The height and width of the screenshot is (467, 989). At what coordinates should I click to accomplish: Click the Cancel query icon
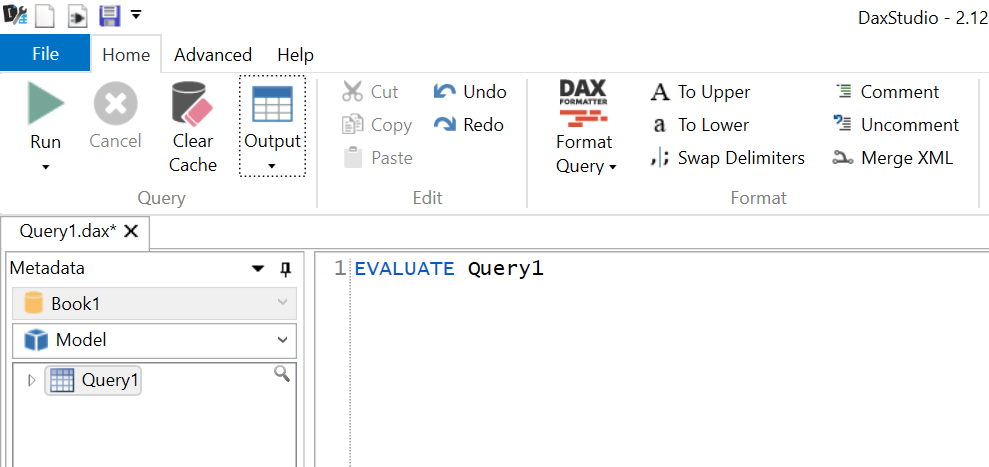[x=115, y=105]
